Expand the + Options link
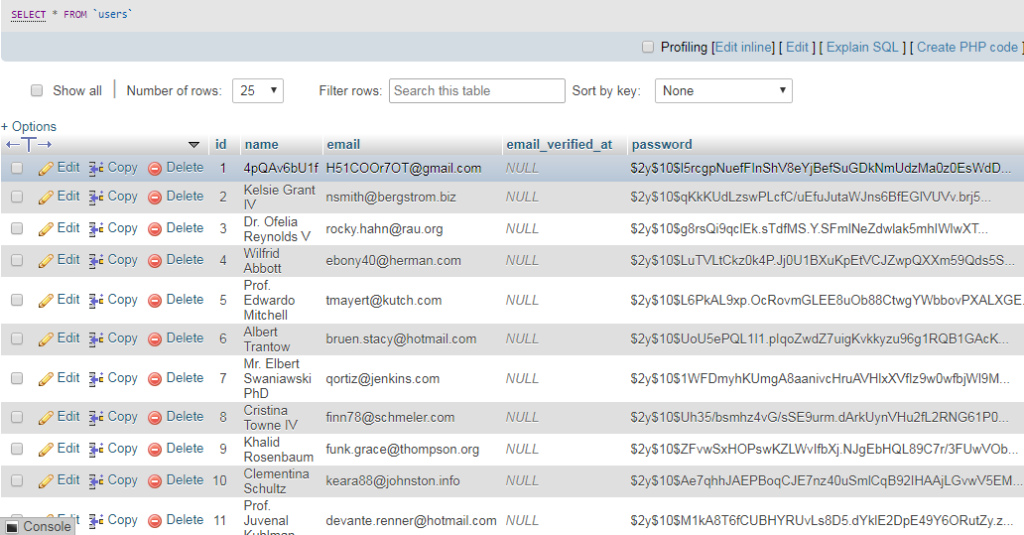This screenshot has width=1024, height=535. coord(29,127)
